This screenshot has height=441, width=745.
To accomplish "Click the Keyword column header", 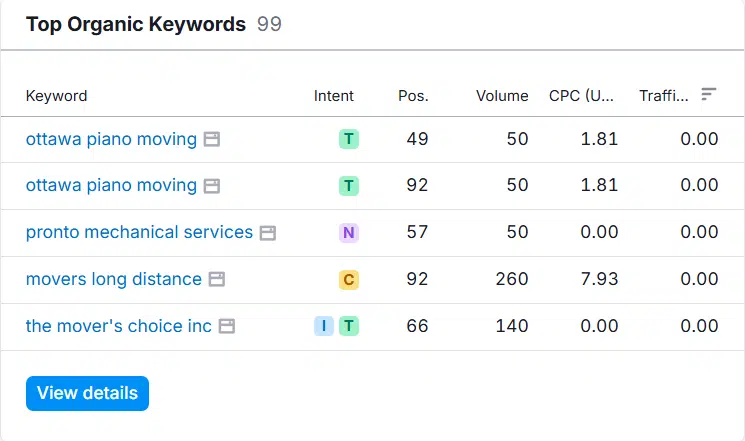I will (x=56, y=96).
